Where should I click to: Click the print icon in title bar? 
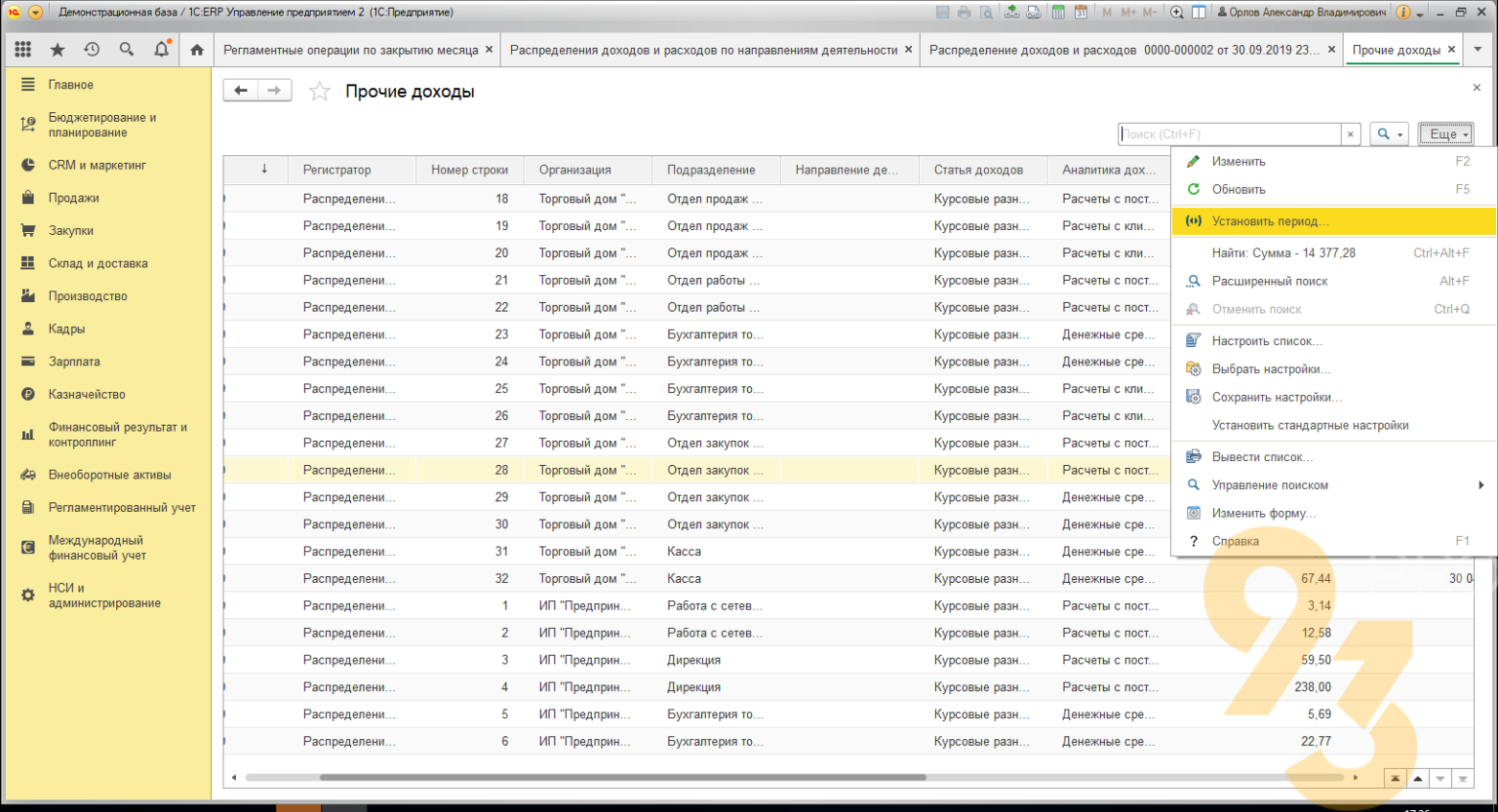[965, 13]
